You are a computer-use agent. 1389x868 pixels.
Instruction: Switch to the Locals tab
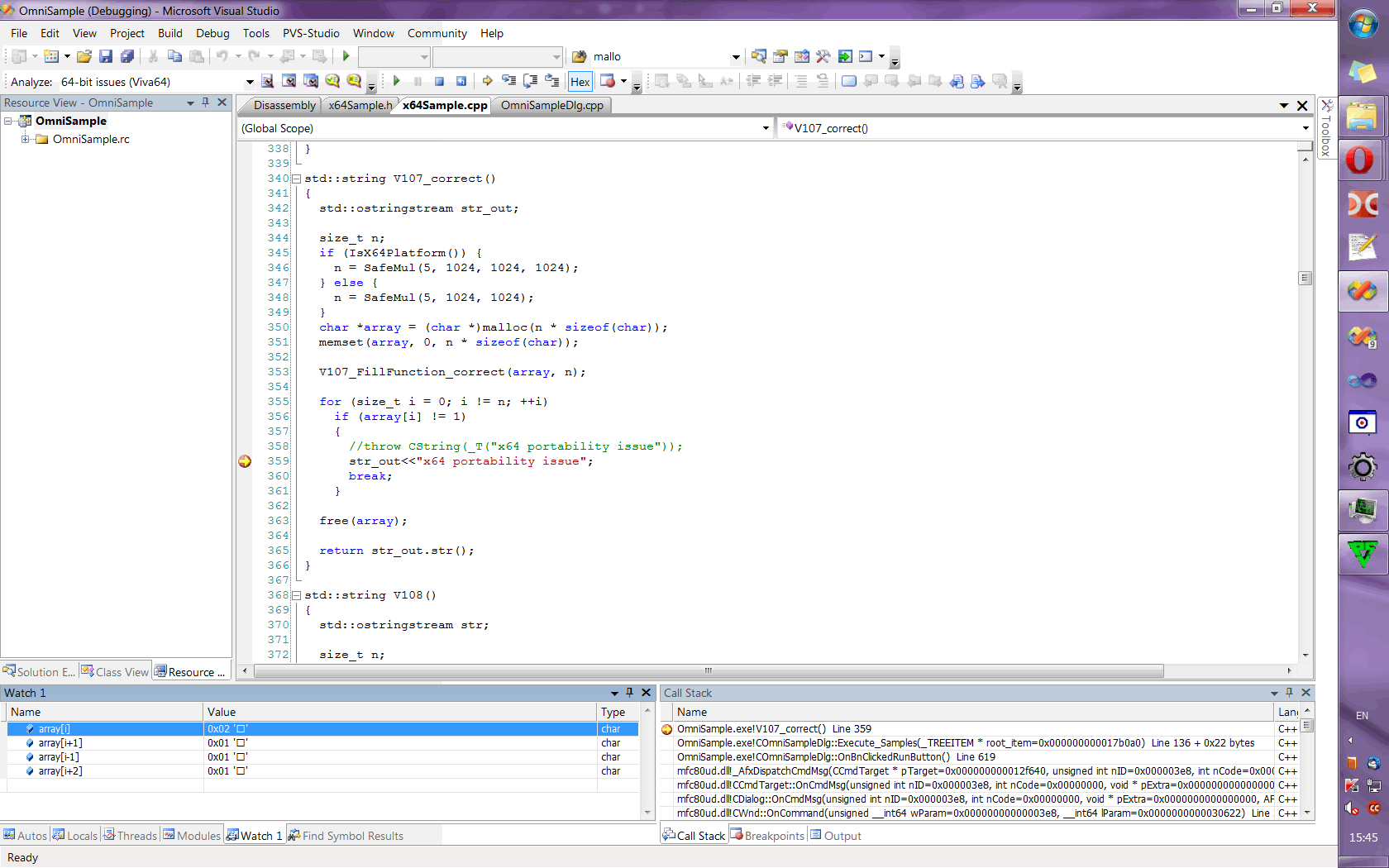click(75, 836)
